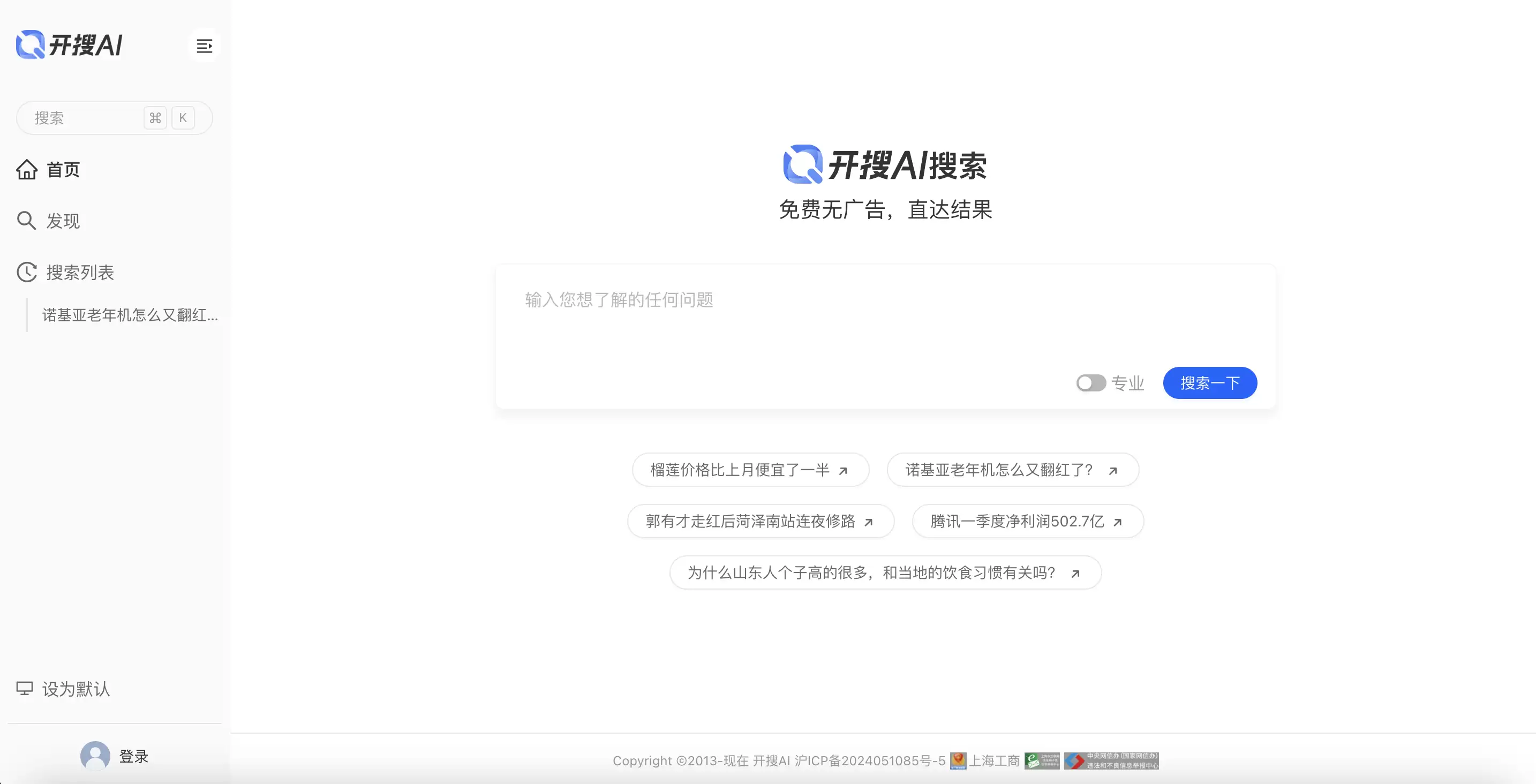
Task: Open the 沪ICP备2024051085号-5 footer link
Action: 870,761
